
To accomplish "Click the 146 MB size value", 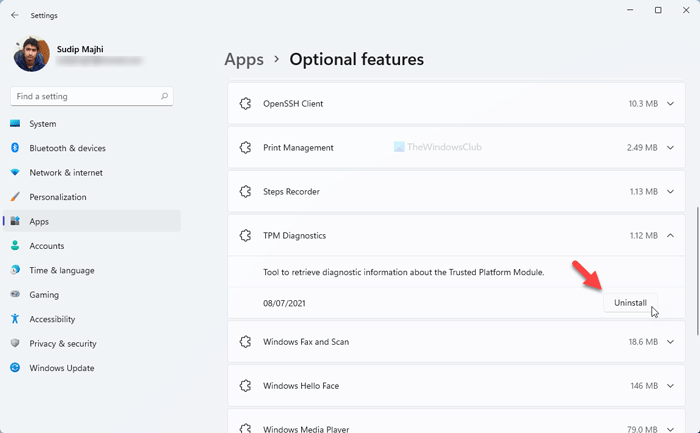I will [644, 386].
